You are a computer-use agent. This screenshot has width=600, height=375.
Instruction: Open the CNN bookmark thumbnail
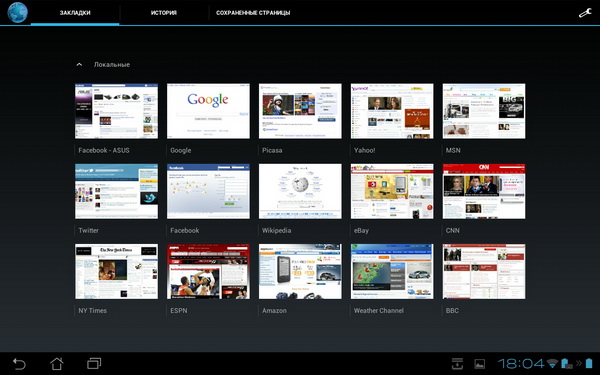484,191
